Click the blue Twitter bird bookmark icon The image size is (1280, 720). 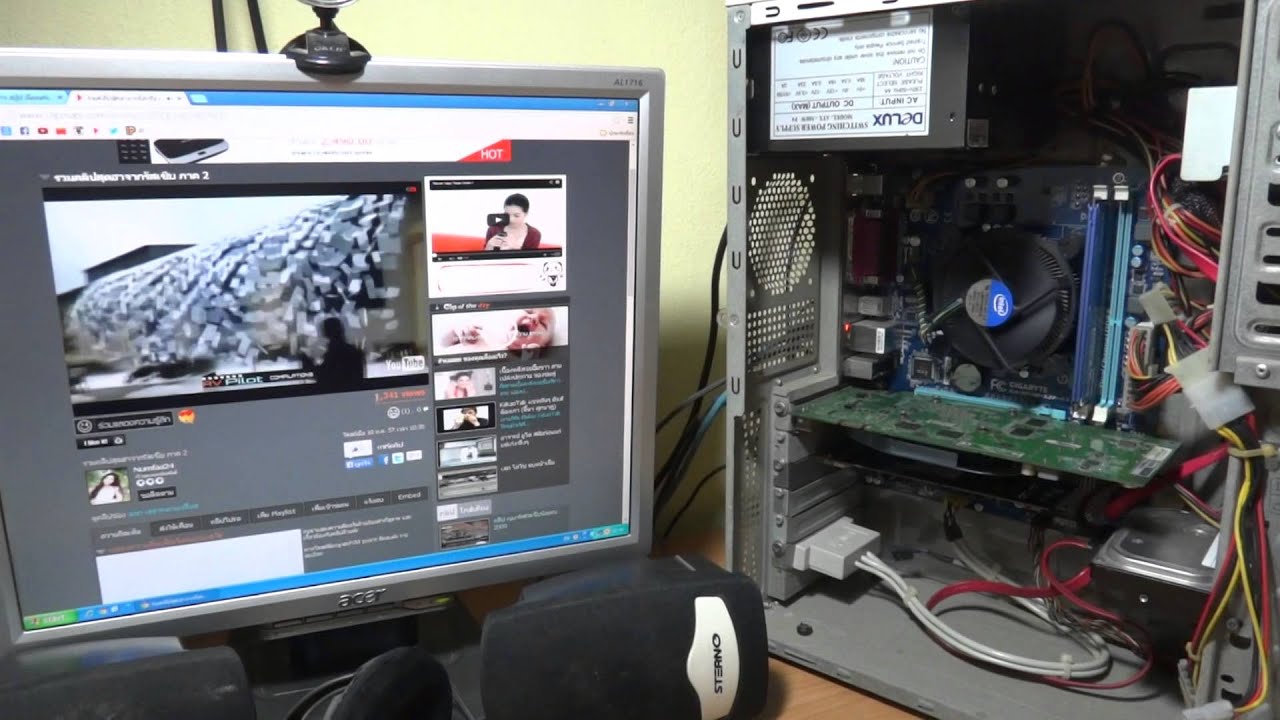pyautogui.click(x=116, y=130)
